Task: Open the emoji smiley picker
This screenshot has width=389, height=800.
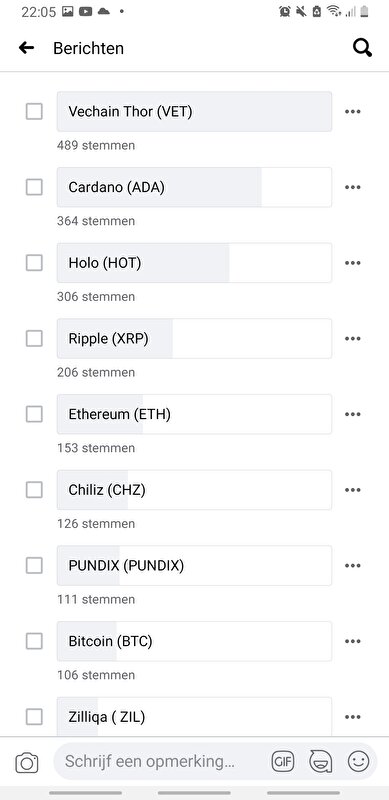Action: coord(358,762)
